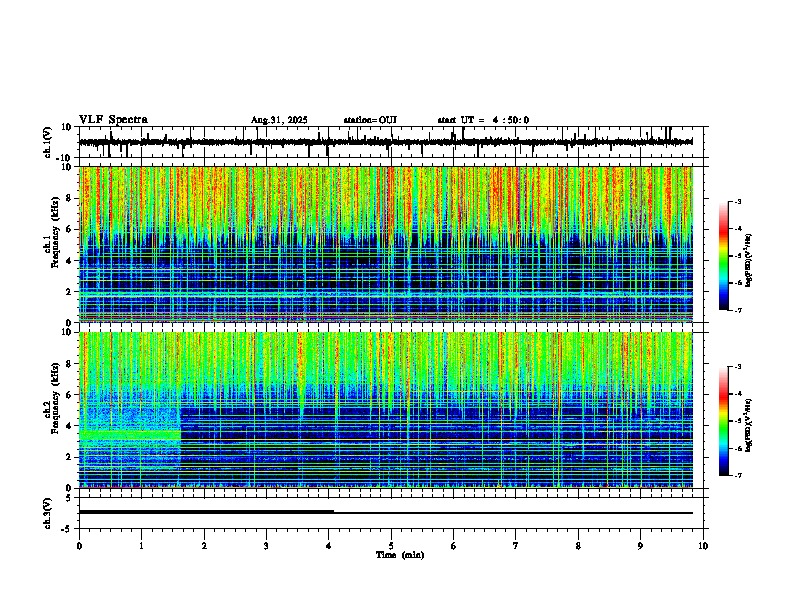Click the "6" tick on ch.1 frequency axis
The width and height of the screenshot is (792, 612).
(69, 230)
